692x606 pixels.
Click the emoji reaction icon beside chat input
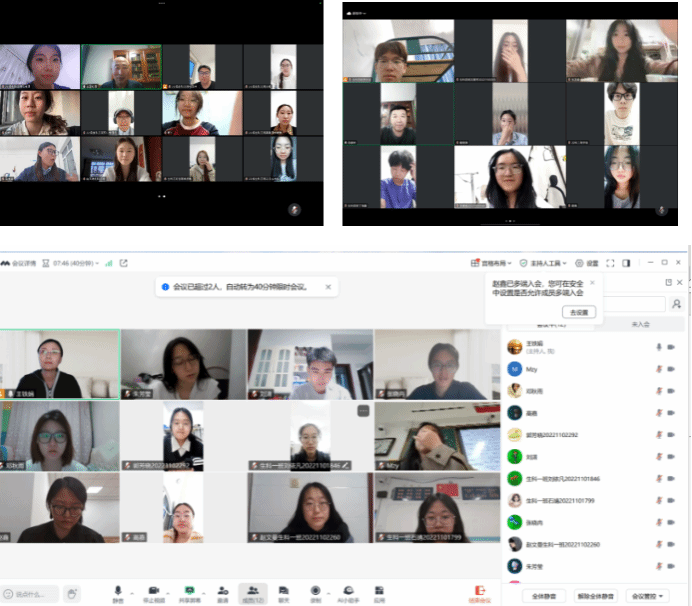pos(72,594)
